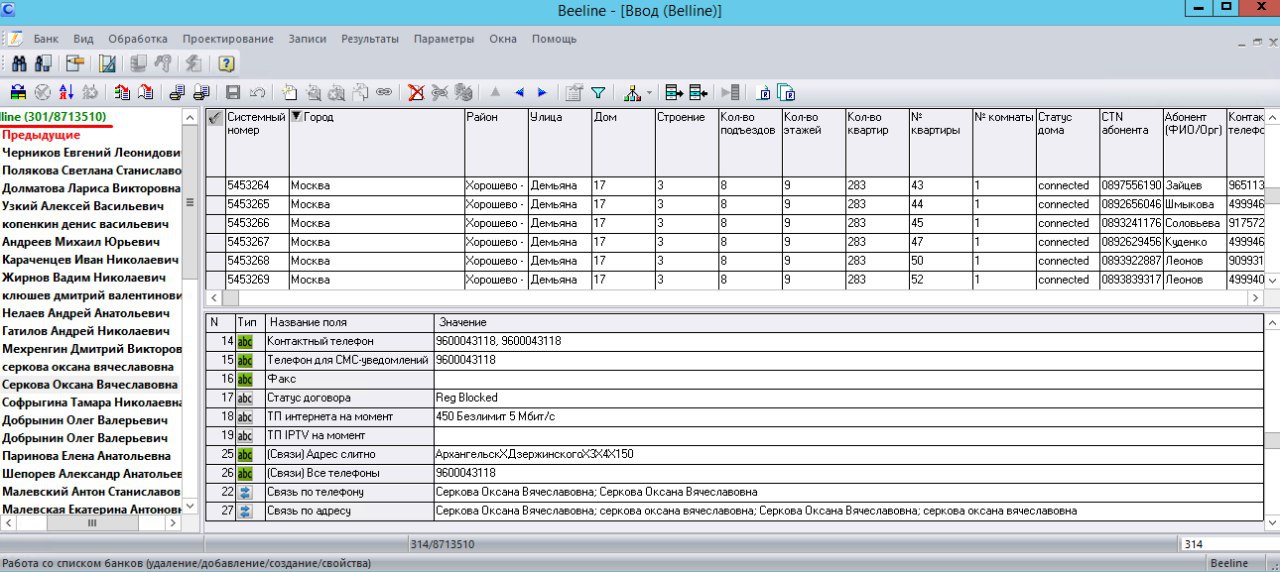Click the link type icon for Связь по адресу
This screenshot has height=572, width=1280.
[245, 511]
